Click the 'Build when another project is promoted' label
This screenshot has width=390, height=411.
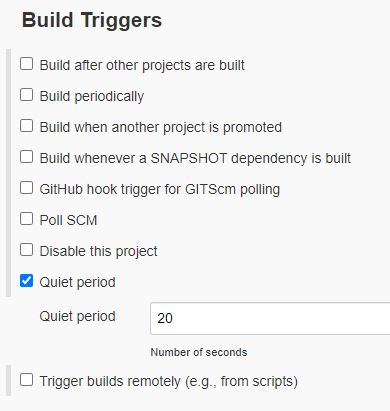[161, 127]
